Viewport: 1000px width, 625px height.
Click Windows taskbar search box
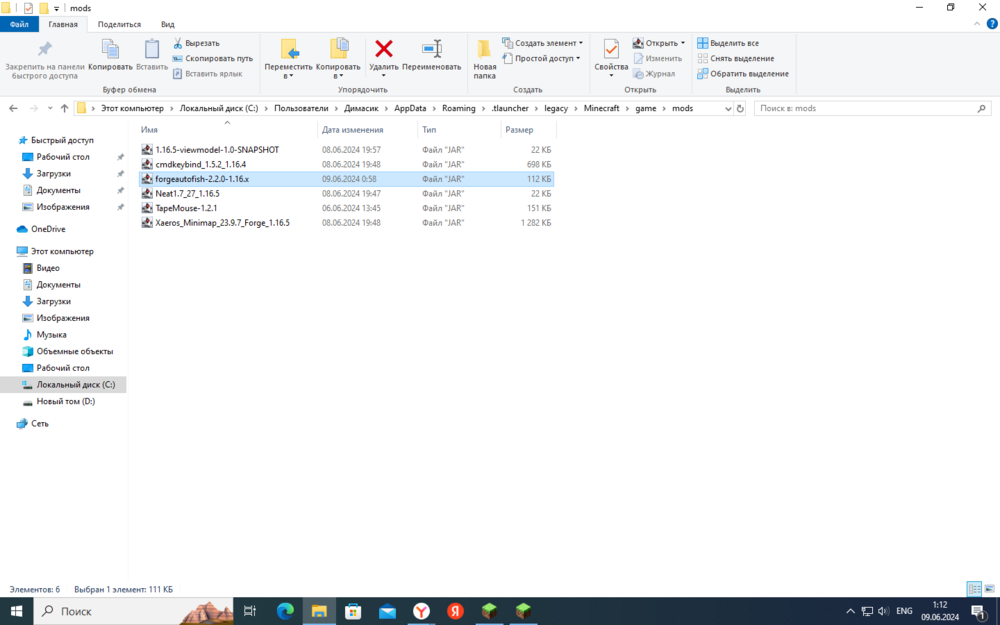[x=133, y=611]
